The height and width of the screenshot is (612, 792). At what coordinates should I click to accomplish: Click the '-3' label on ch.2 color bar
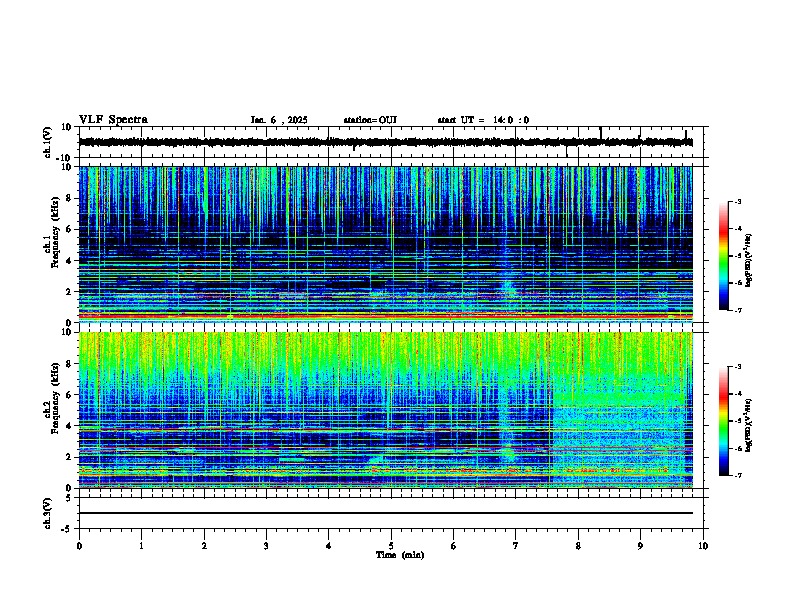pyautogui.click(x=737, y=367)
